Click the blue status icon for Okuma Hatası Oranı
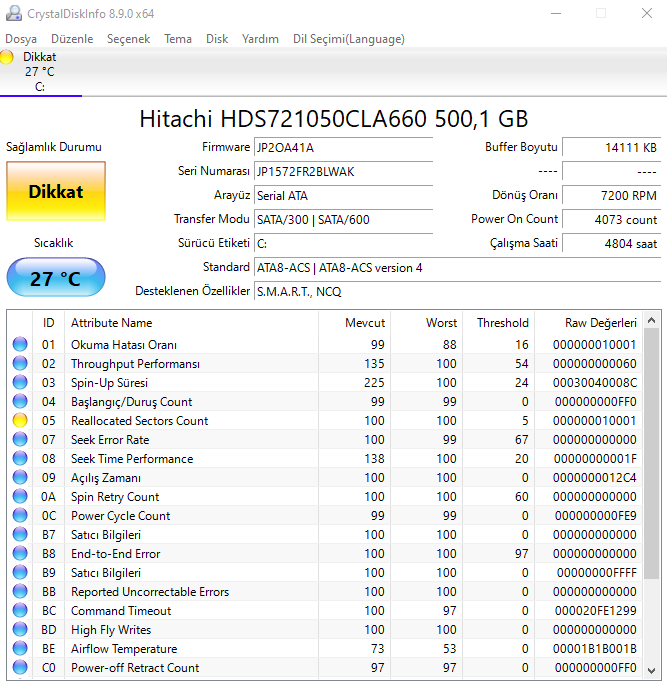 pyautogui.click(x=20, y=344)
